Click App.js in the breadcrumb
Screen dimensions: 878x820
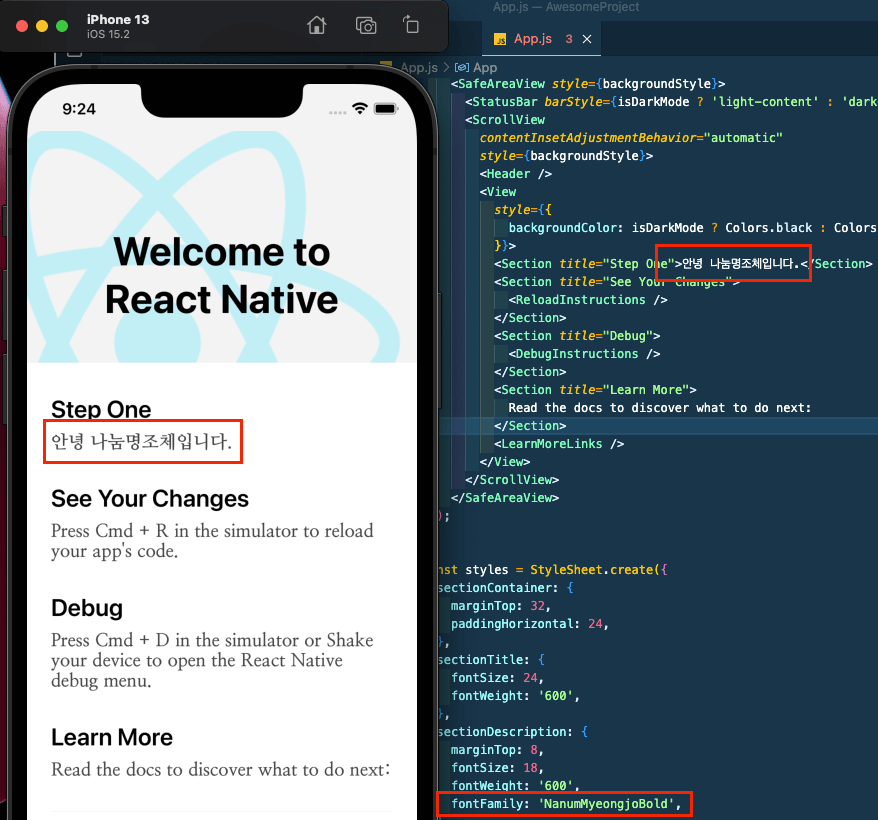[419, 68]
